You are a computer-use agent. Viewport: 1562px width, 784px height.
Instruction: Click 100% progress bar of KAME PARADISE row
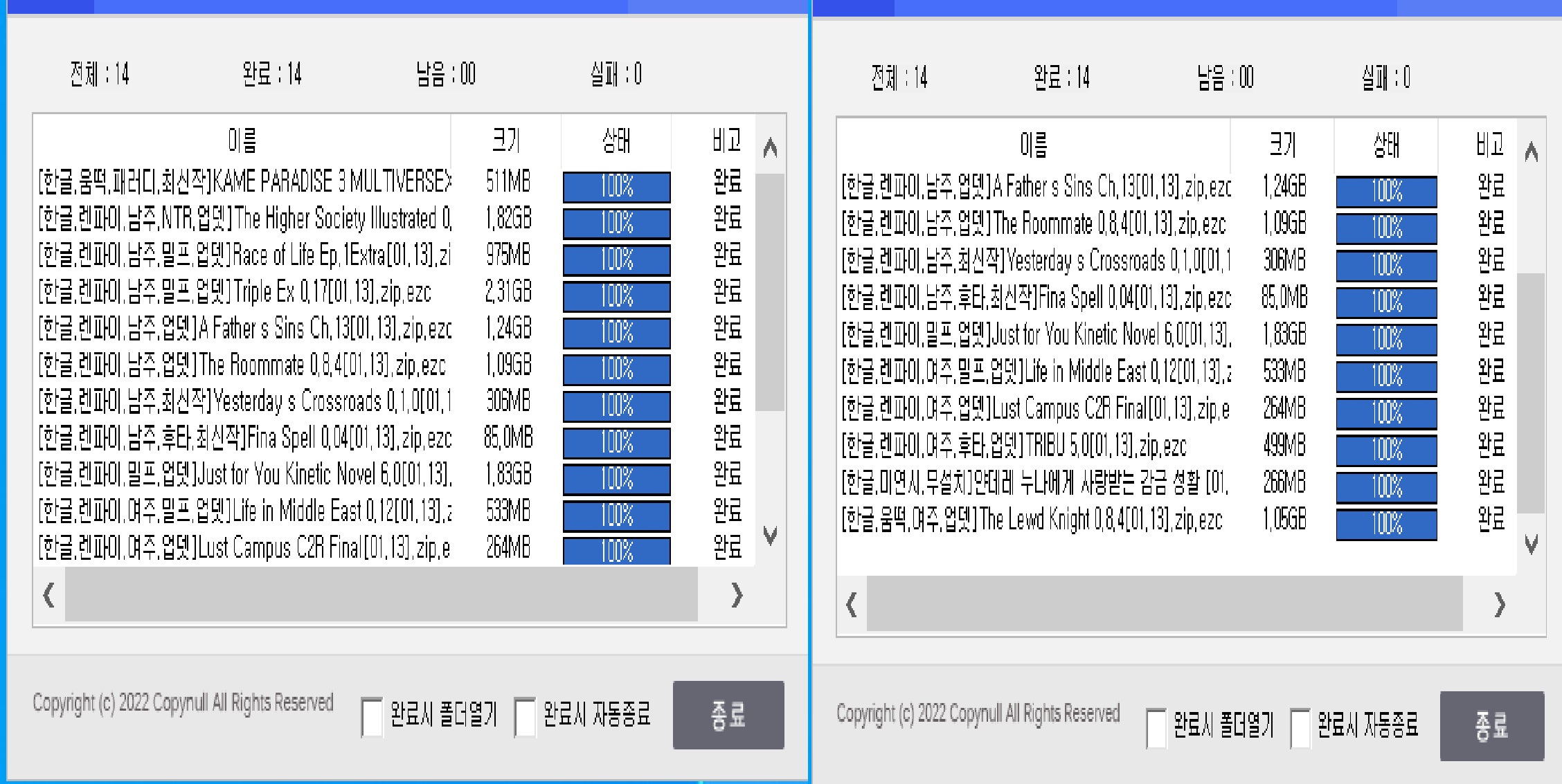[616, 186]
